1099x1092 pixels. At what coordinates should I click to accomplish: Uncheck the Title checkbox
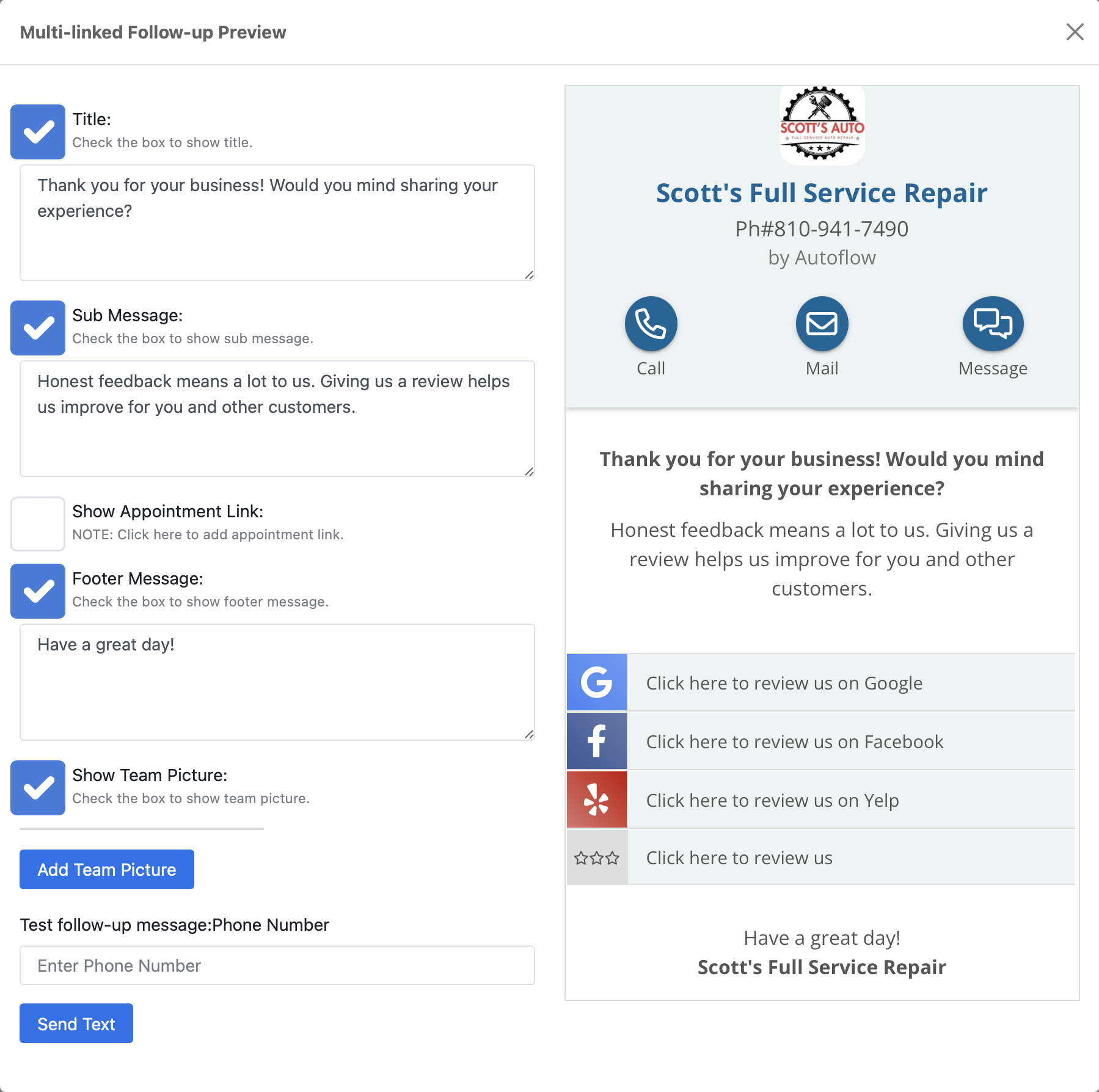coord(38,132)
